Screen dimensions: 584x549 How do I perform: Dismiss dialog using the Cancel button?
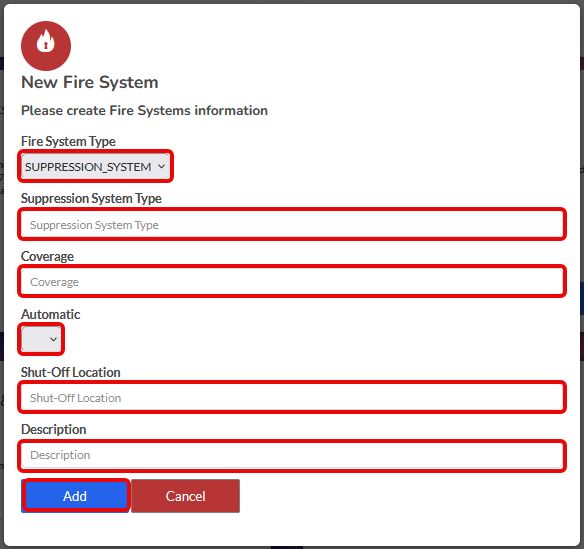[x=185, y=496]
